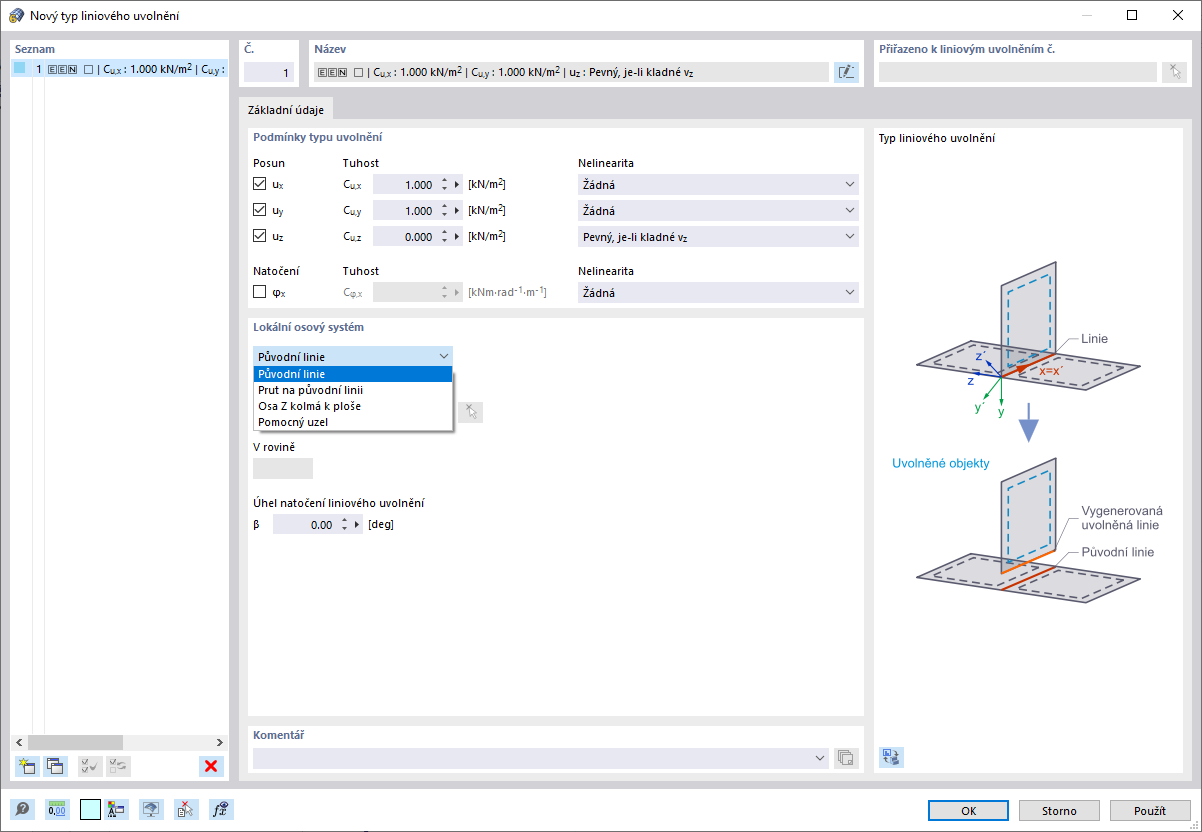This screenshot has width=1202, height=832.
Task: Click the Cu,y stiffness stepper arrows
Action: 444,211
